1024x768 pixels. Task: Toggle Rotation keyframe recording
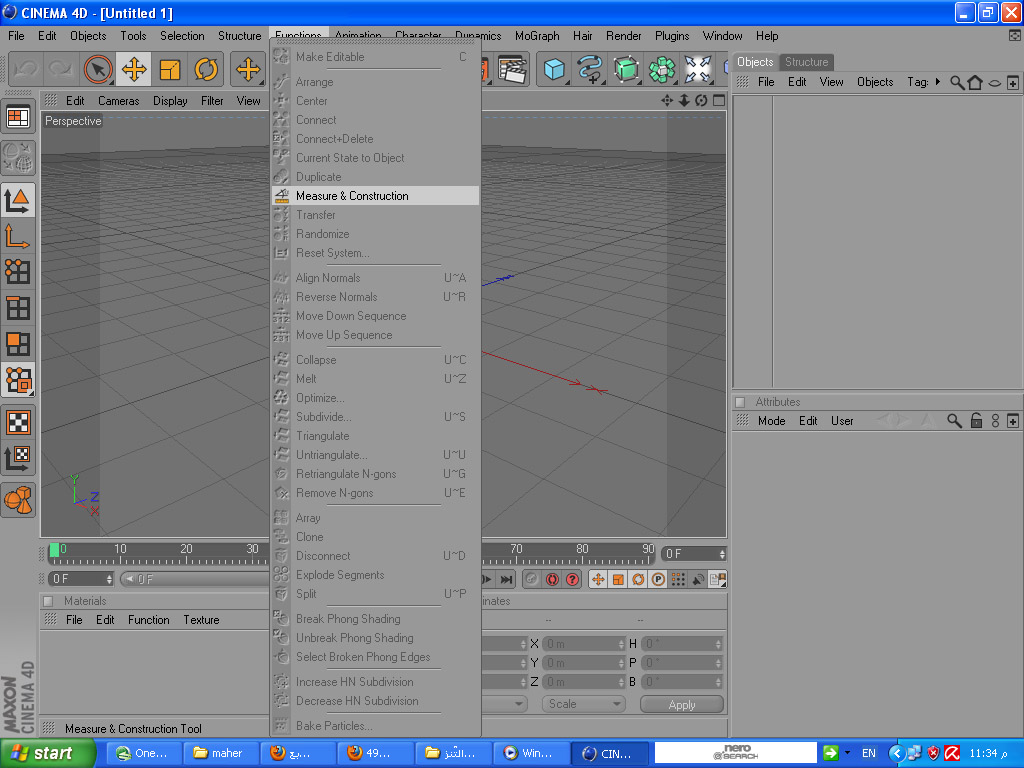coord(639,579)
